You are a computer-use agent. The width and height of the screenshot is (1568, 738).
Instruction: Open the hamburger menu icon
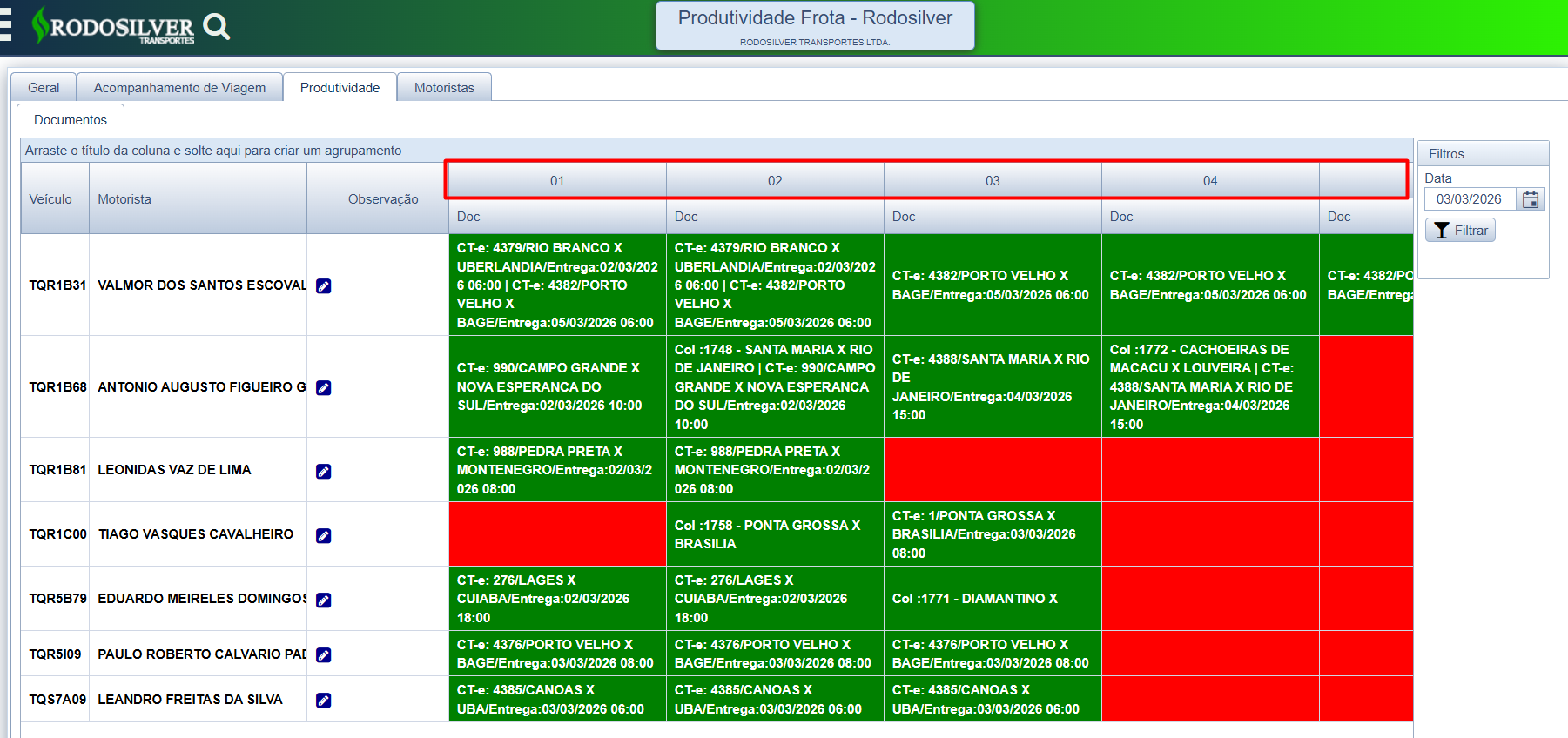[5, 26]
